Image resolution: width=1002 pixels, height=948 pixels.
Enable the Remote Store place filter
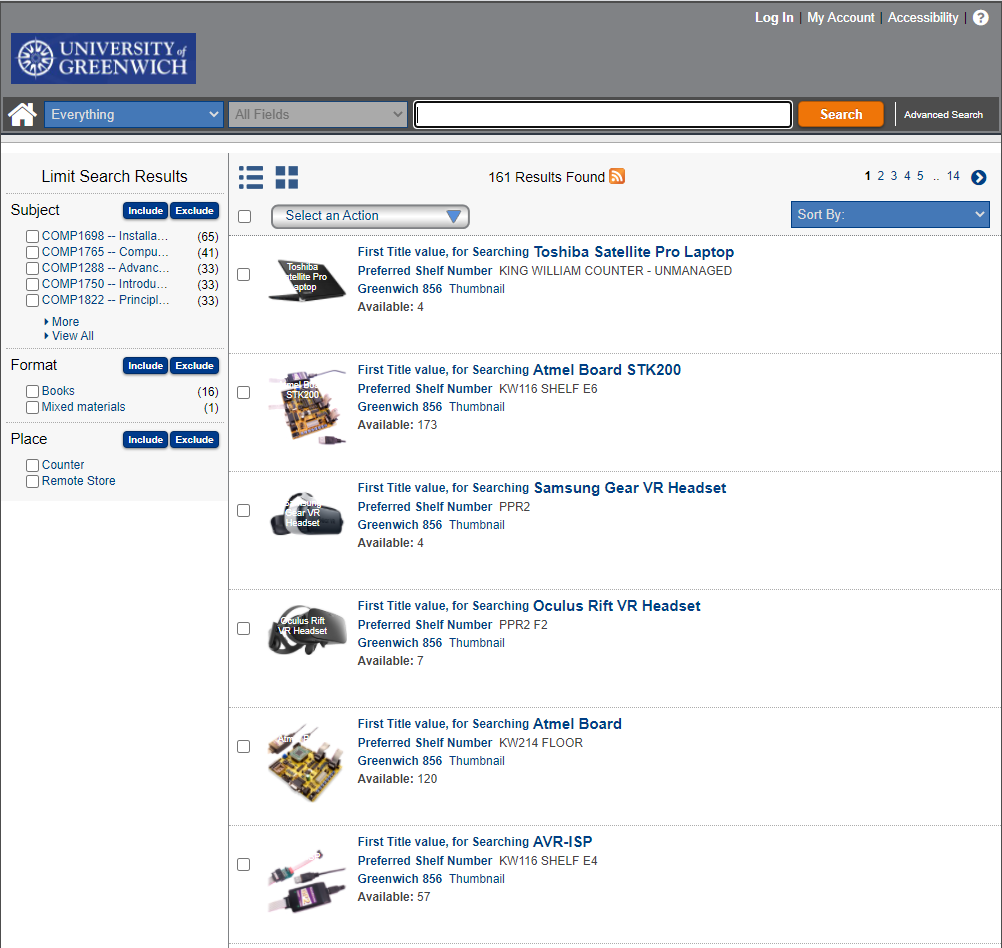(33, 482)
